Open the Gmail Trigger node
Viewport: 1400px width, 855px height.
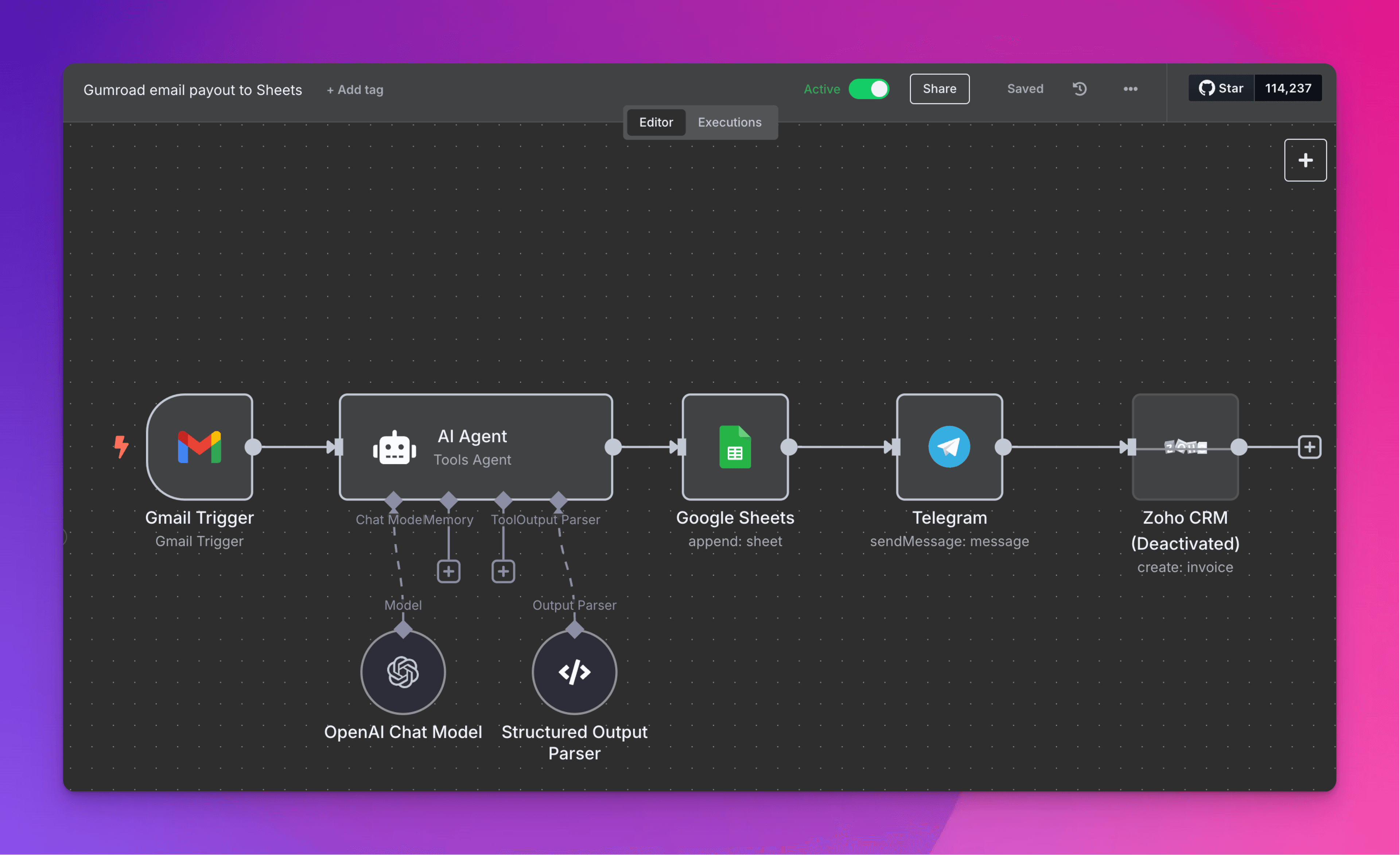(x=199, y=448)
